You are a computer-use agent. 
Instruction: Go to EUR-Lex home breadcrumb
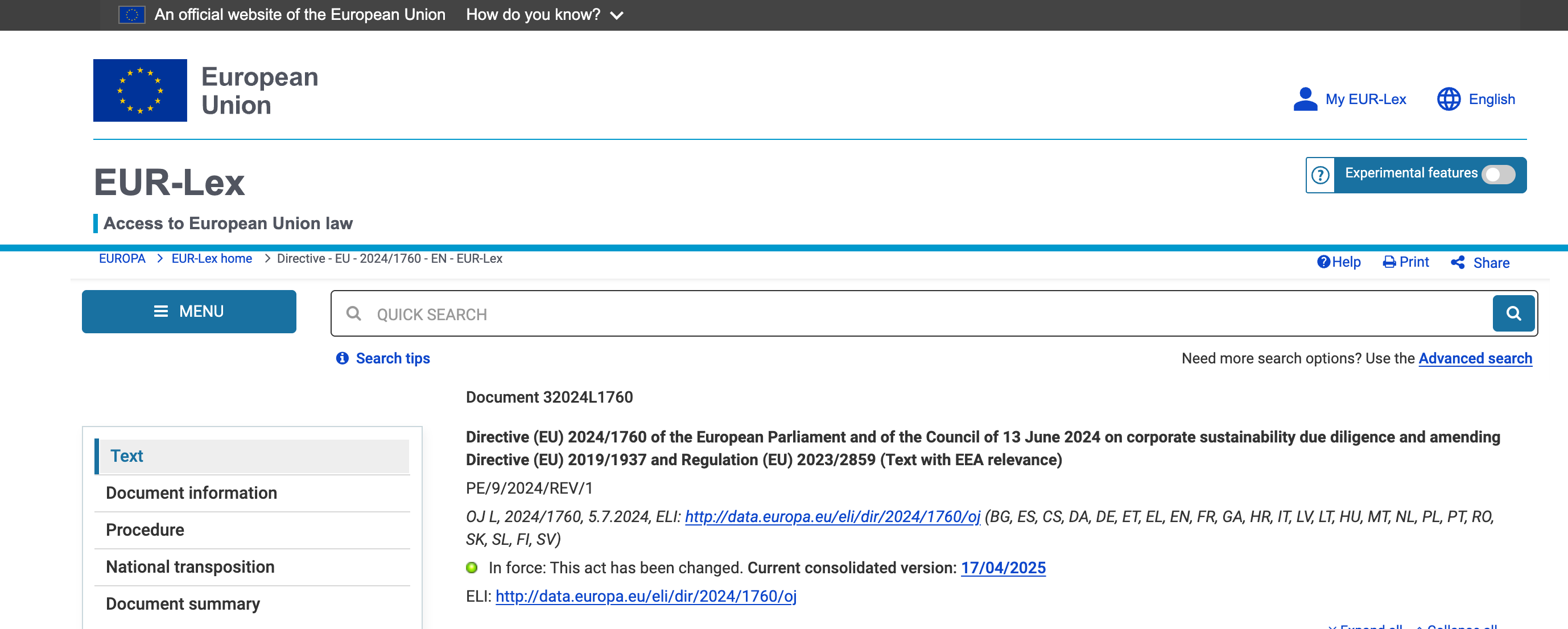(211, 259)
